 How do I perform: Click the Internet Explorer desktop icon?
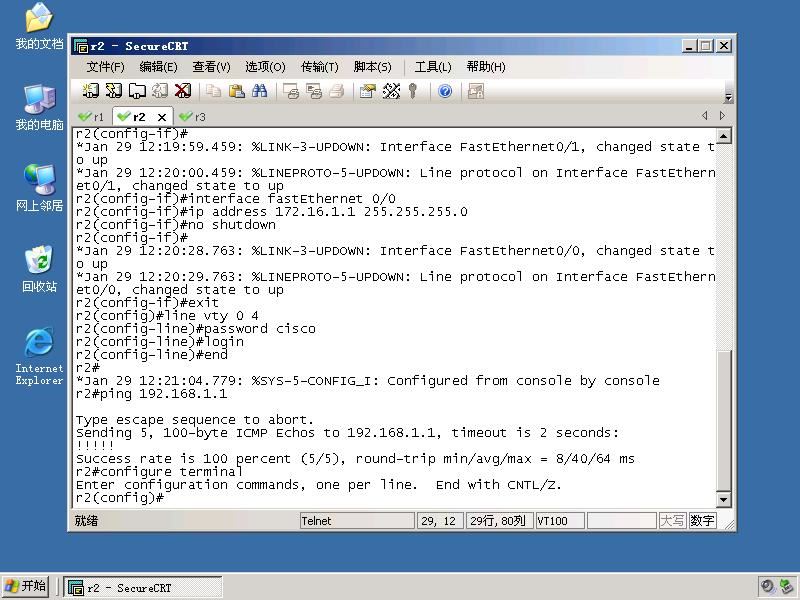point(39,357)
